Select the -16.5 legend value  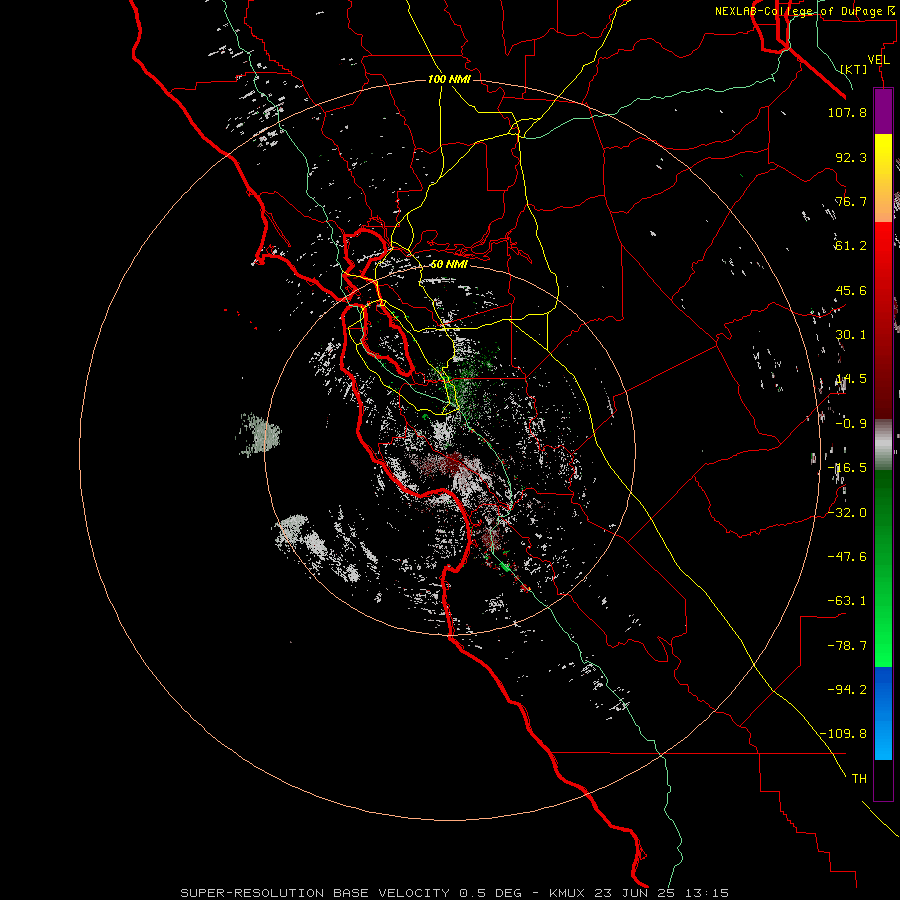pyautogui.click(x=847, y=468)
